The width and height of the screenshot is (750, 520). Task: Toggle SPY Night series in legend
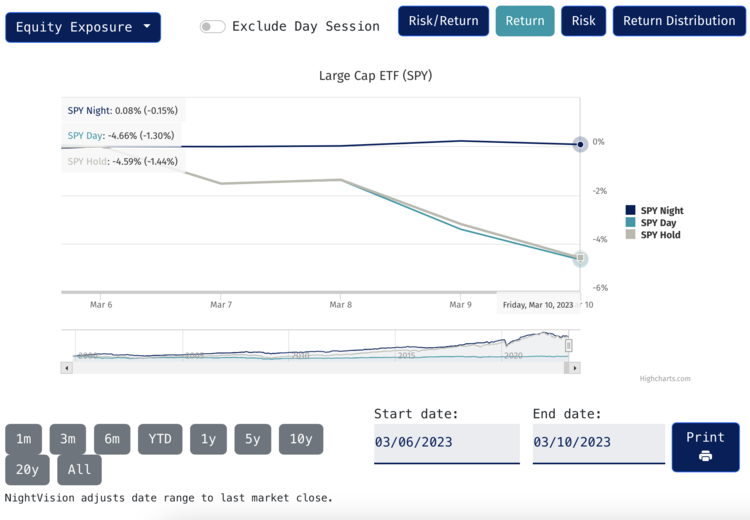click(x=661, y=211)
